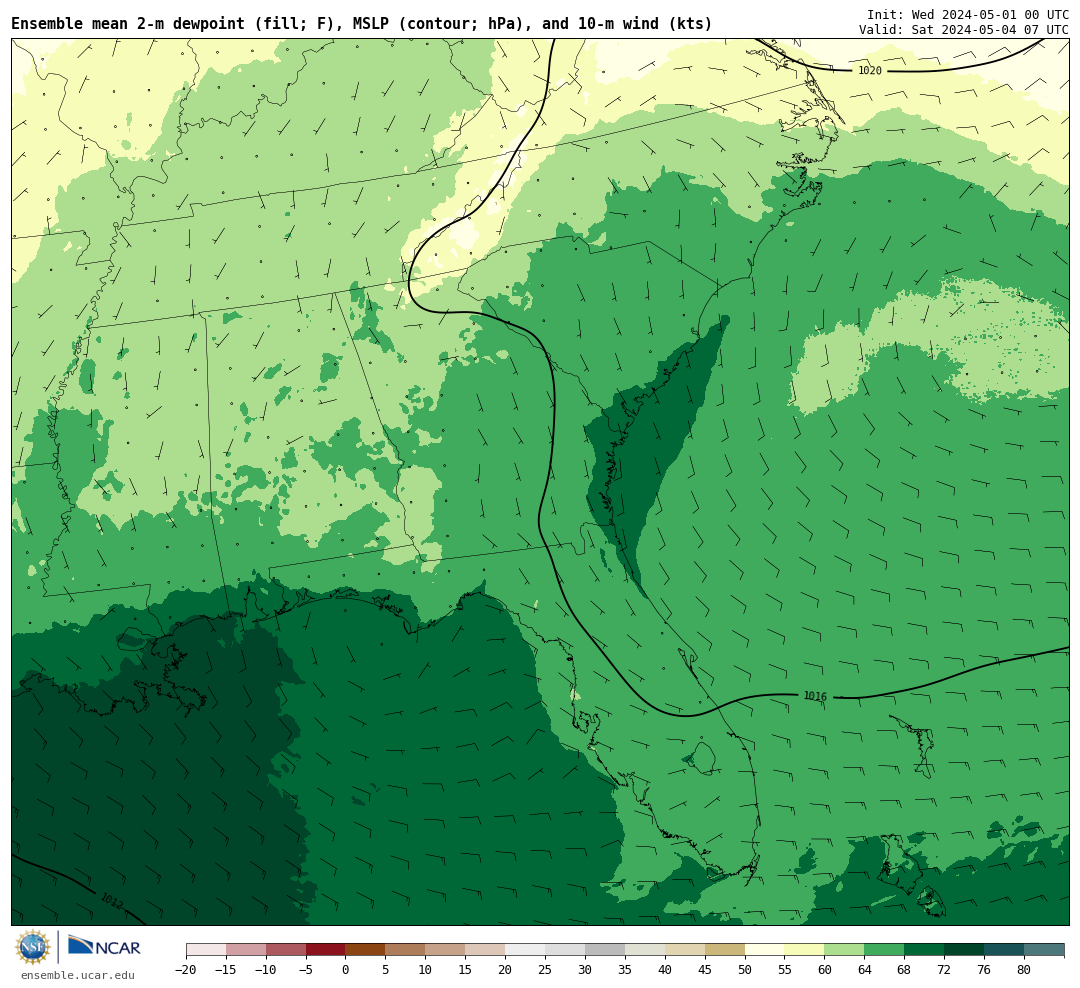Click the 'Valid: Sat 2024-05-04 07 UTC' text
The image size is (1080, 988).
pos(964,30)
